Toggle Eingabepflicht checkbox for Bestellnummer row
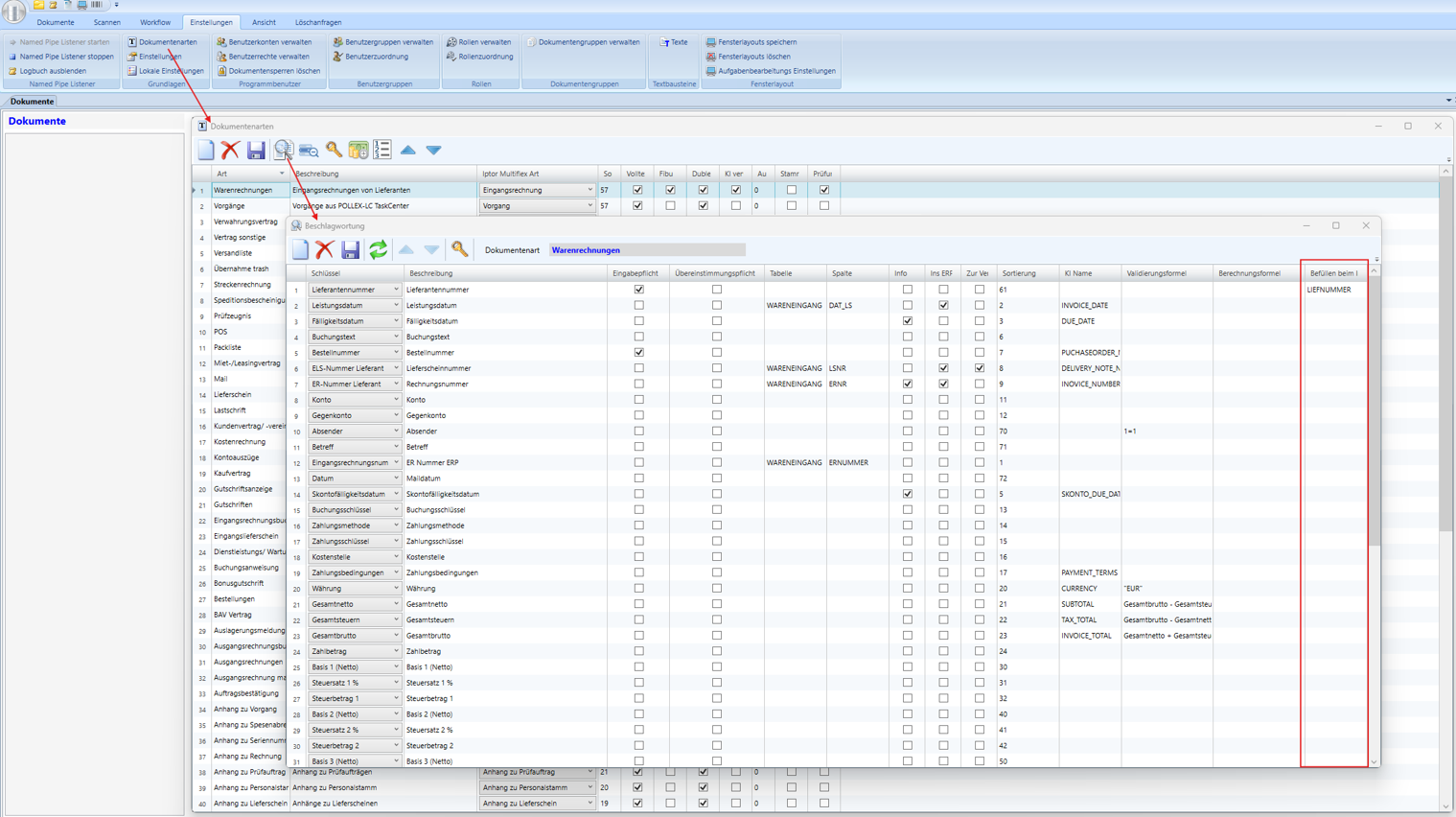 [x=639, y=352]
